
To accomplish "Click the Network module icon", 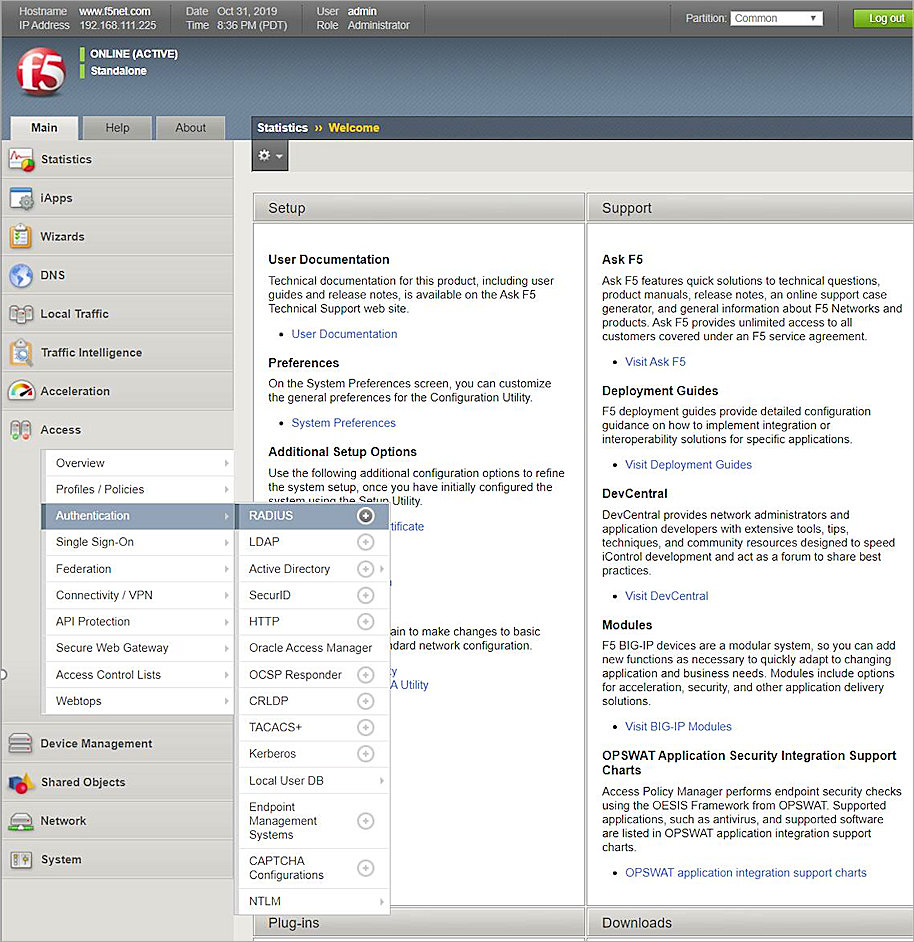I will (x=22, y=820).
